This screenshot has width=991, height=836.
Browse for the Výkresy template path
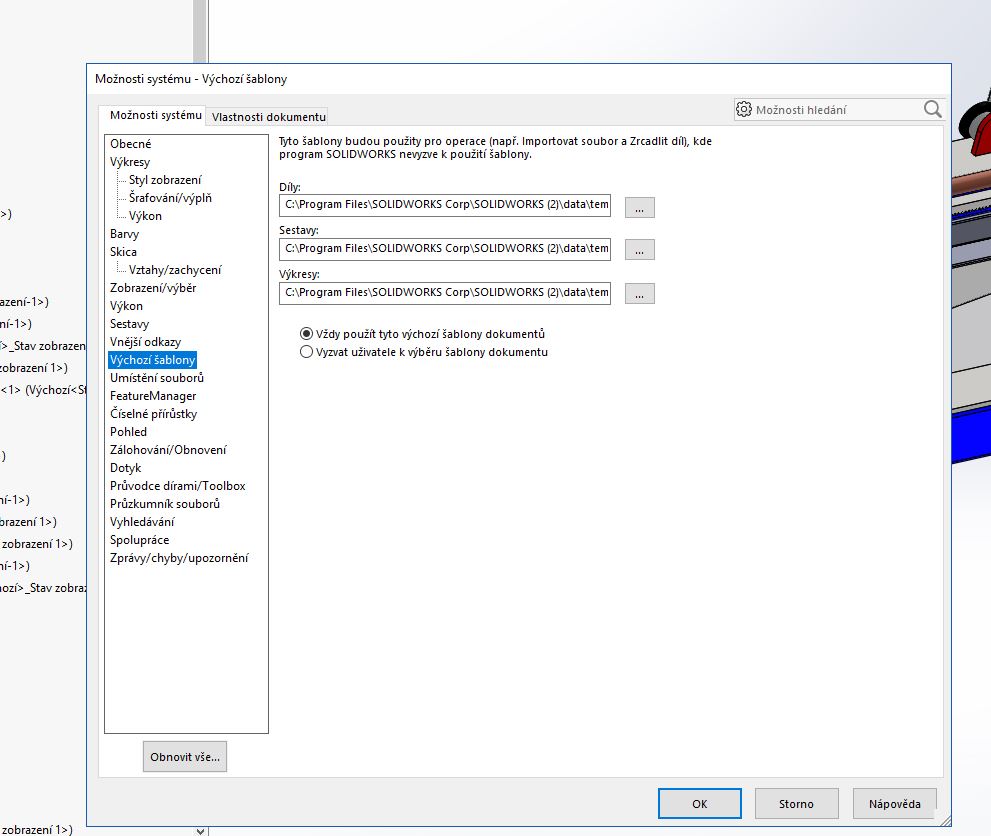pos(639,293)
